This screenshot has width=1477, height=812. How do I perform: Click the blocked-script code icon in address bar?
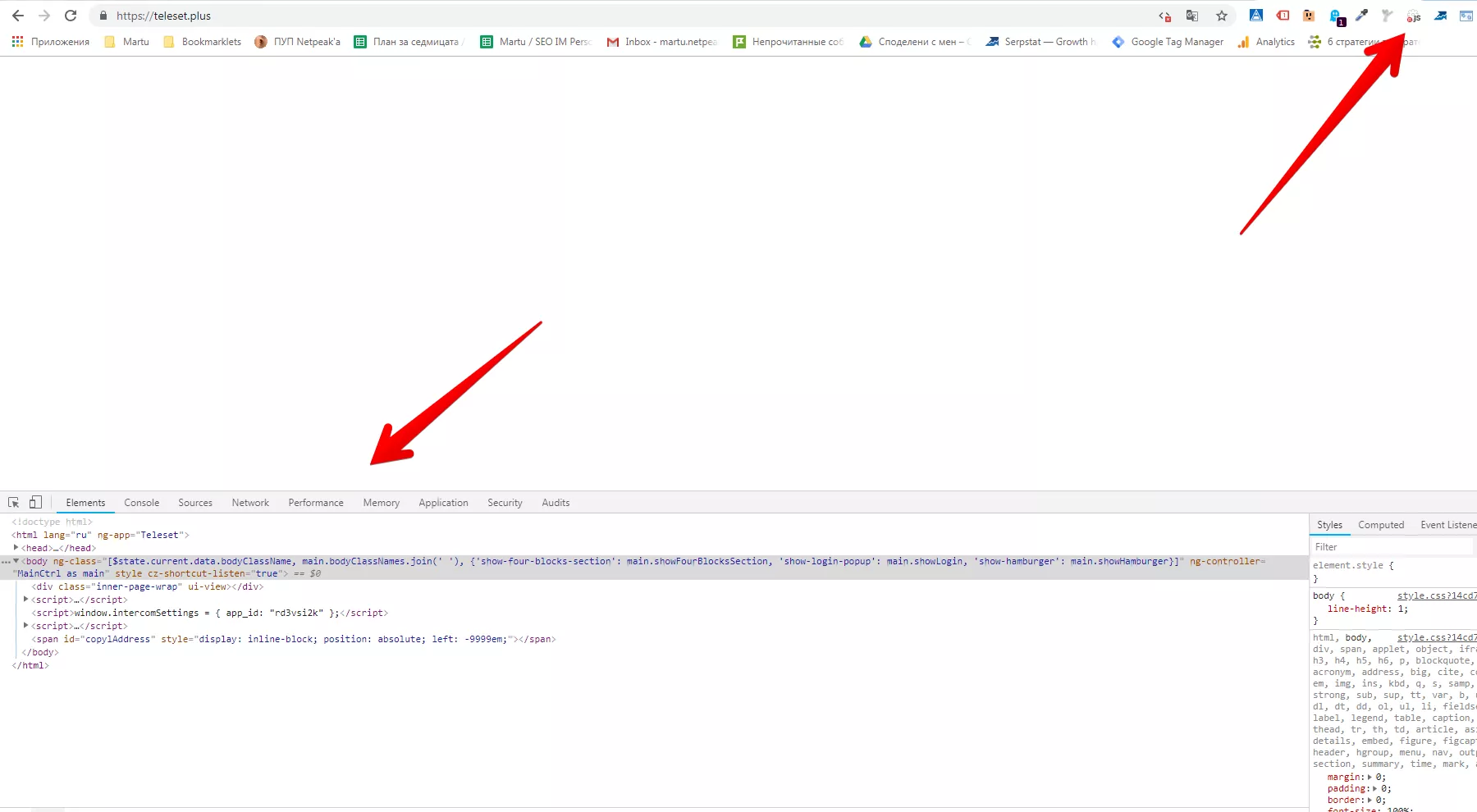[1164, 16]
